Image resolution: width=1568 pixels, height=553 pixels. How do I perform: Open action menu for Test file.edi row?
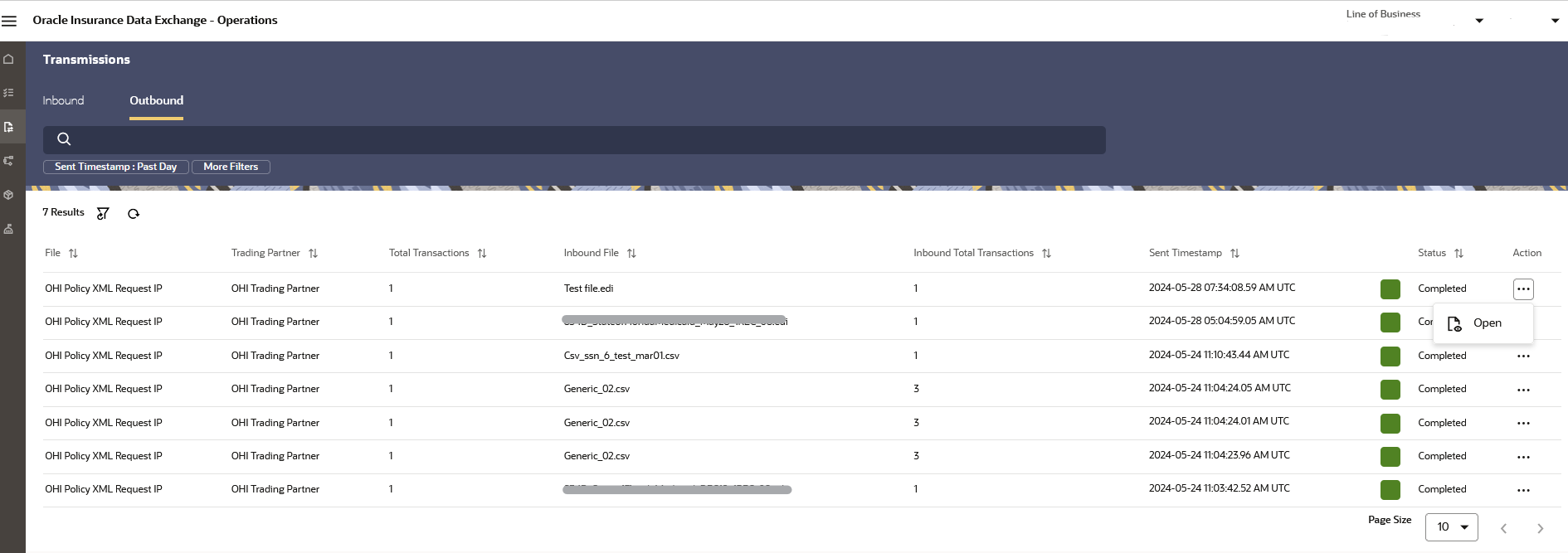coord(1523,289)
